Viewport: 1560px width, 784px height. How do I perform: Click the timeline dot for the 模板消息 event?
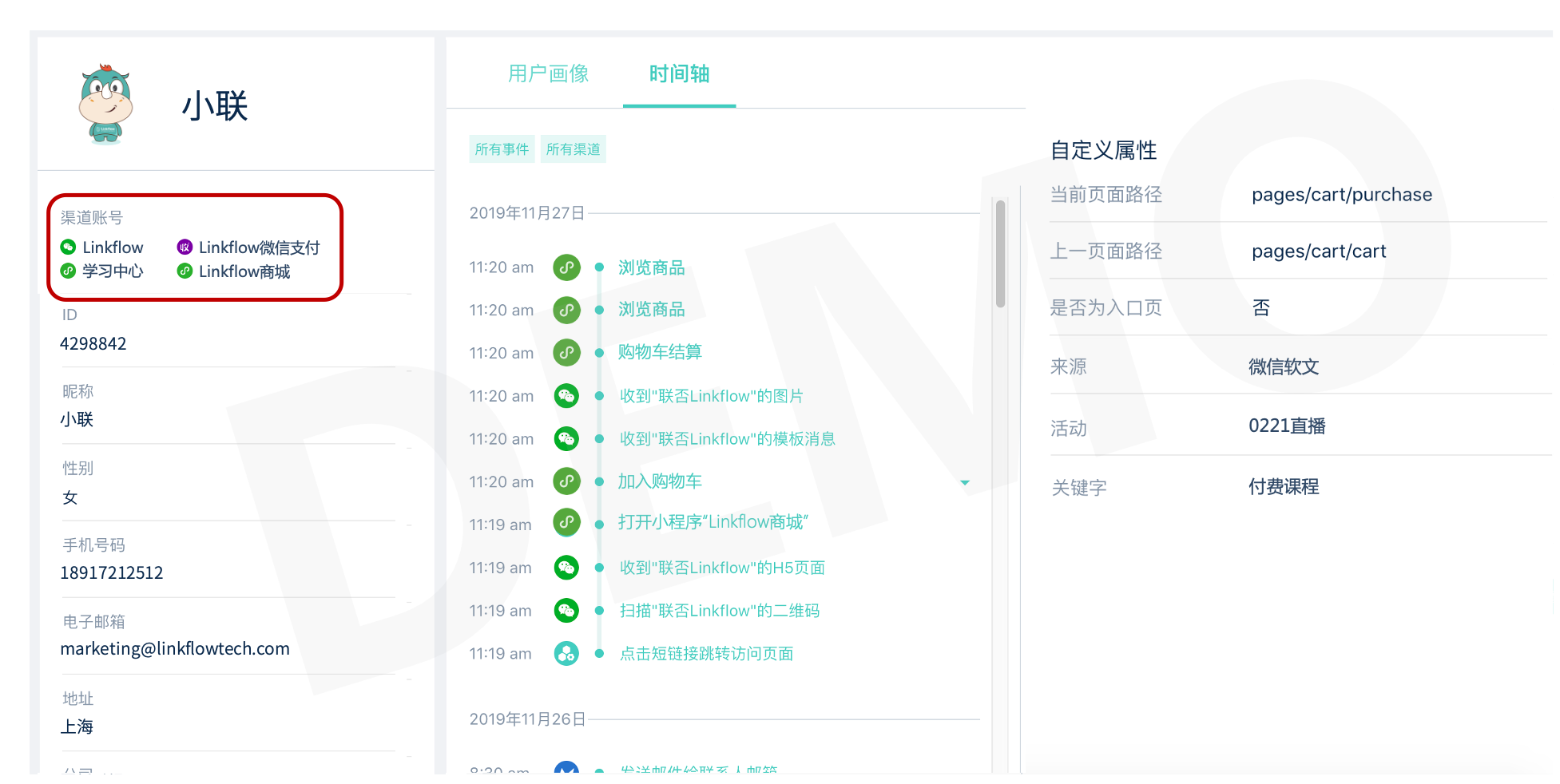(x=599, y=439)
